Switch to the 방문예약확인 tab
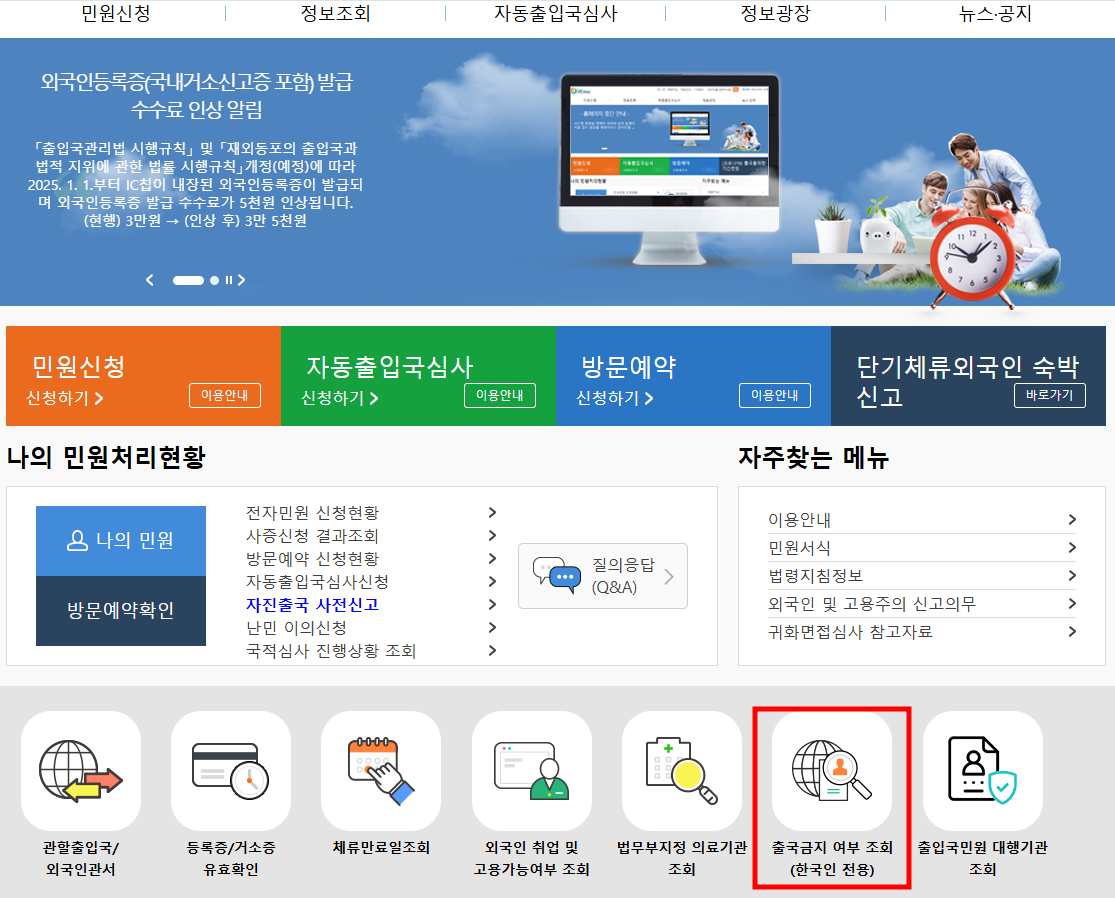1115x898 pixels. coord(120,611)
